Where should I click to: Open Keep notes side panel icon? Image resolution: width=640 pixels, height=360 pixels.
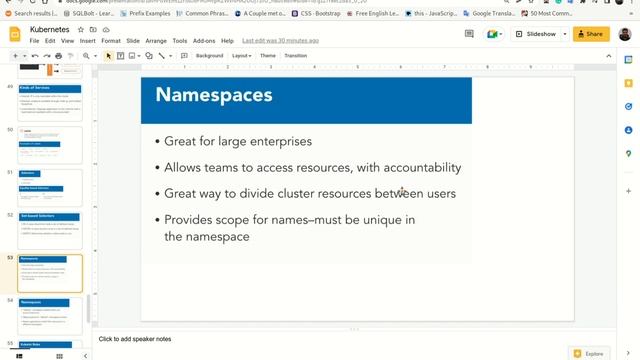[629, 83]
